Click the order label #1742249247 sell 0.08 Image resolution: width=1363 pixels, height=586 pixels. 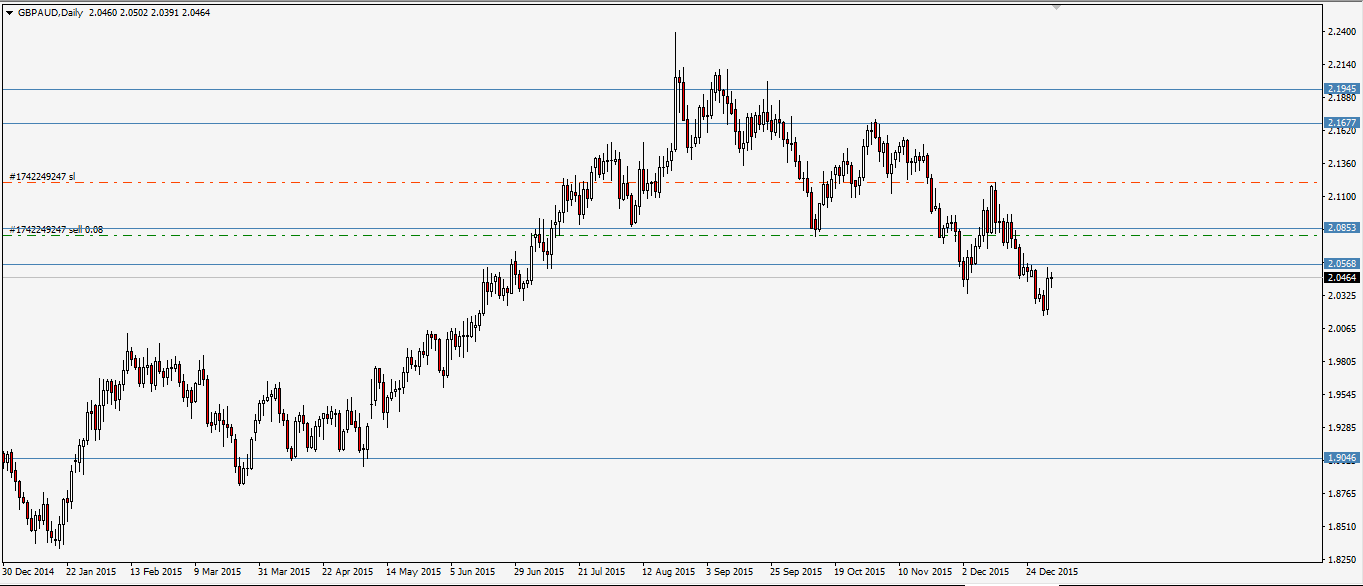pyautogui.click(x=56, y=230)
